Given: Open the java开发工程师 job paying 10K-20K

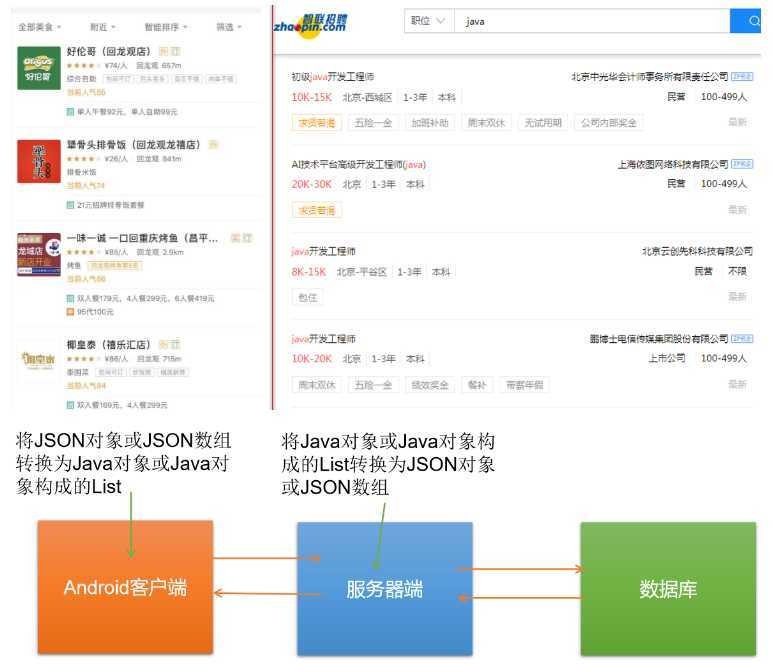Looking at the screenshot, I should [323, 339].
